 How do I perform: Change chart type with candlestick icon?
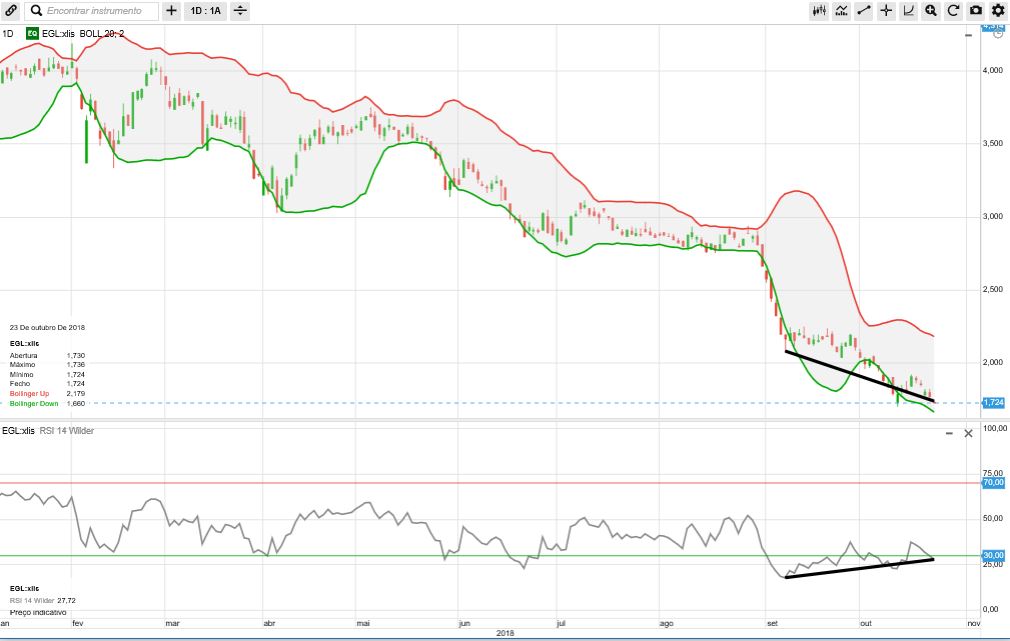tap(819, 11)
